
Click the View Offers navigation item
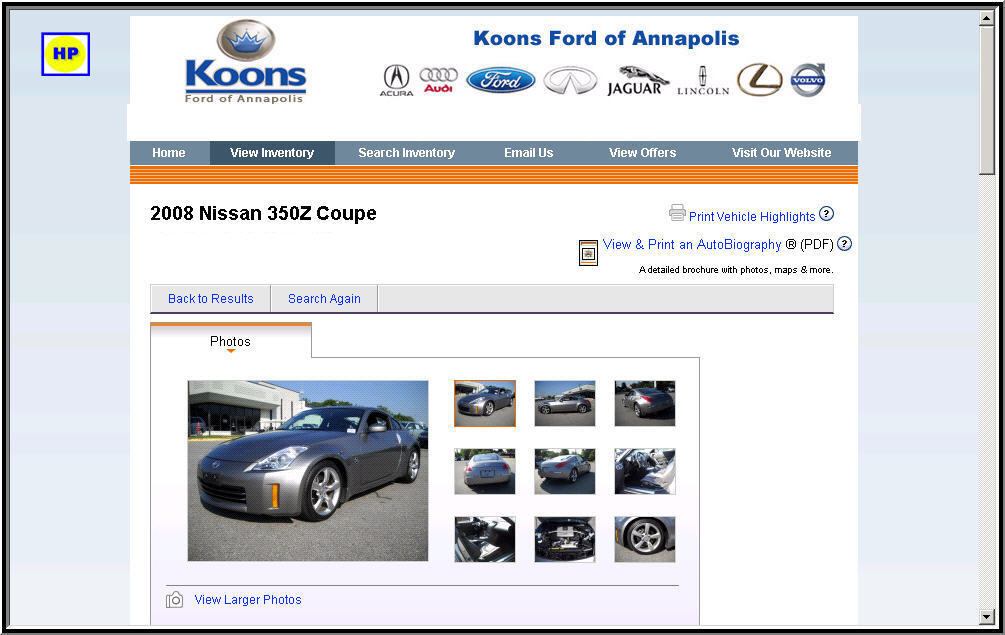(x=642, y=153)
